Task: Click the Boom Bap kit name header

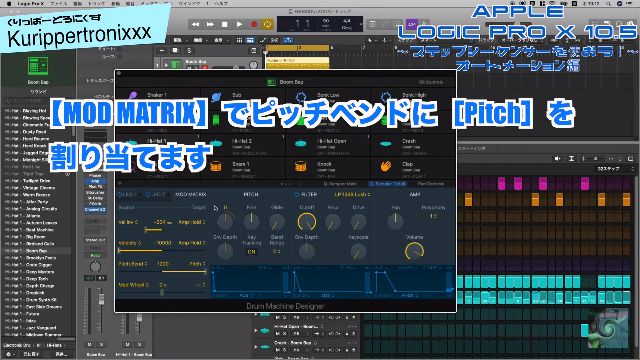Action: pyautogui.click(x=291, y=82)
